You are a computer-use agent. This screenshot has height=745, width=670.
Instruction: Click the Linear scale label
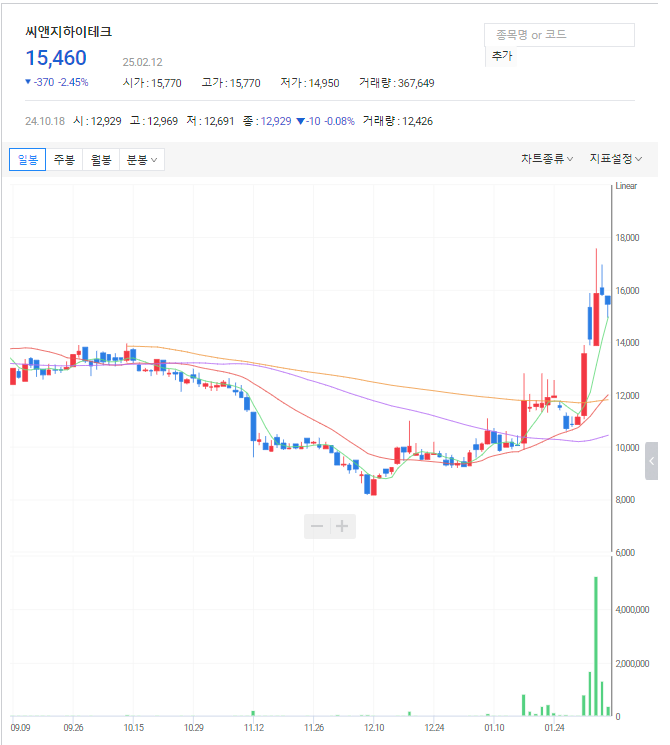coord(626,186)
